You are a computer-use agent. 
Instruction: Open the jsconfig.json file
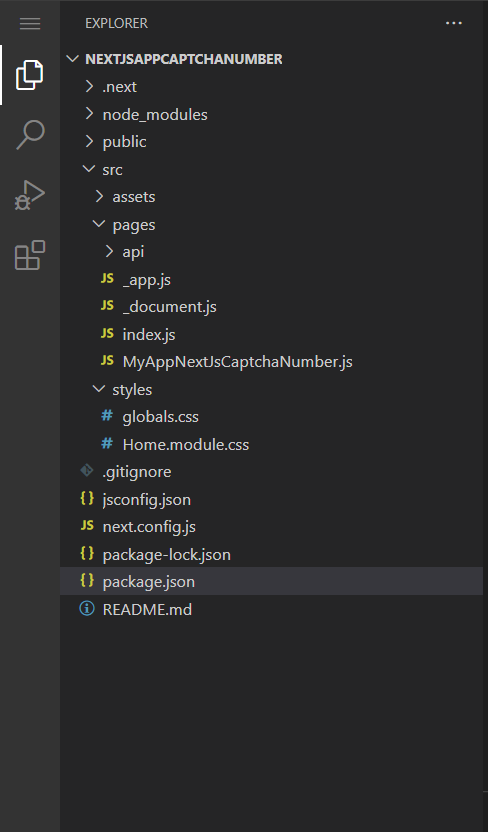tap(146, 500)
